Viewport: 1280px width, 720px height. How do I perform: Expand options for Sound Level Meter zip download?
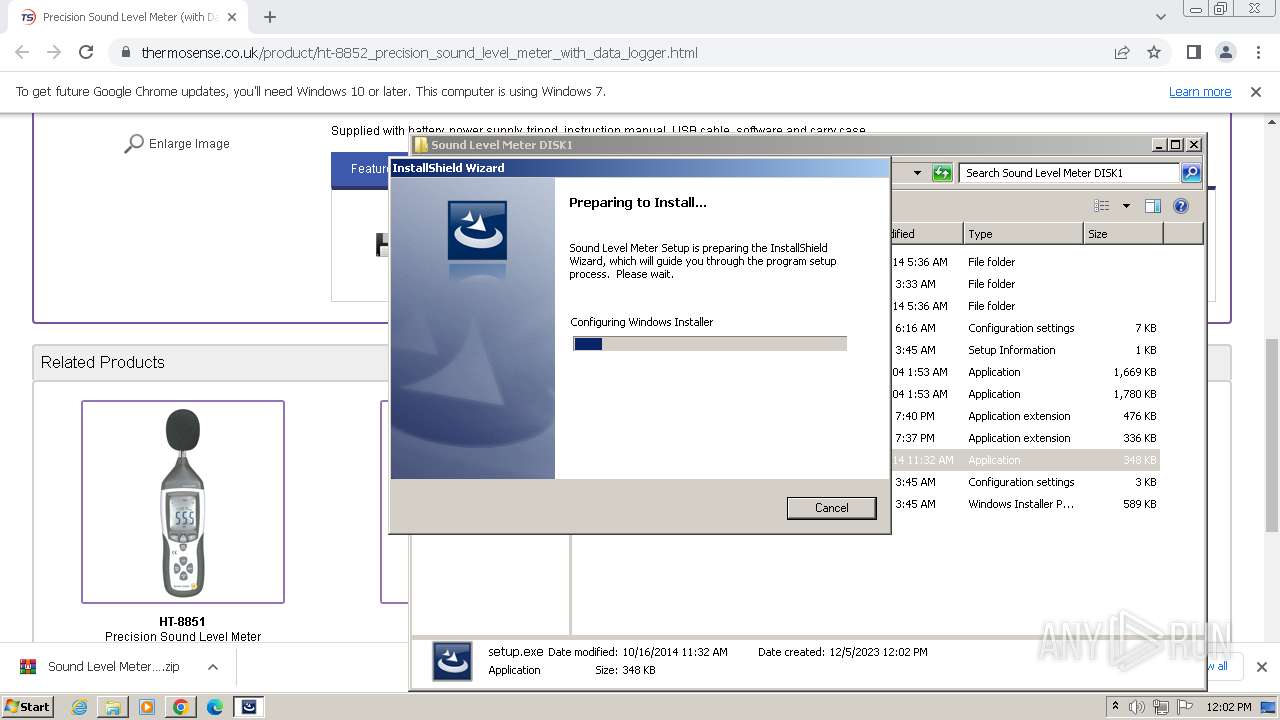click(x=213, y=667)
